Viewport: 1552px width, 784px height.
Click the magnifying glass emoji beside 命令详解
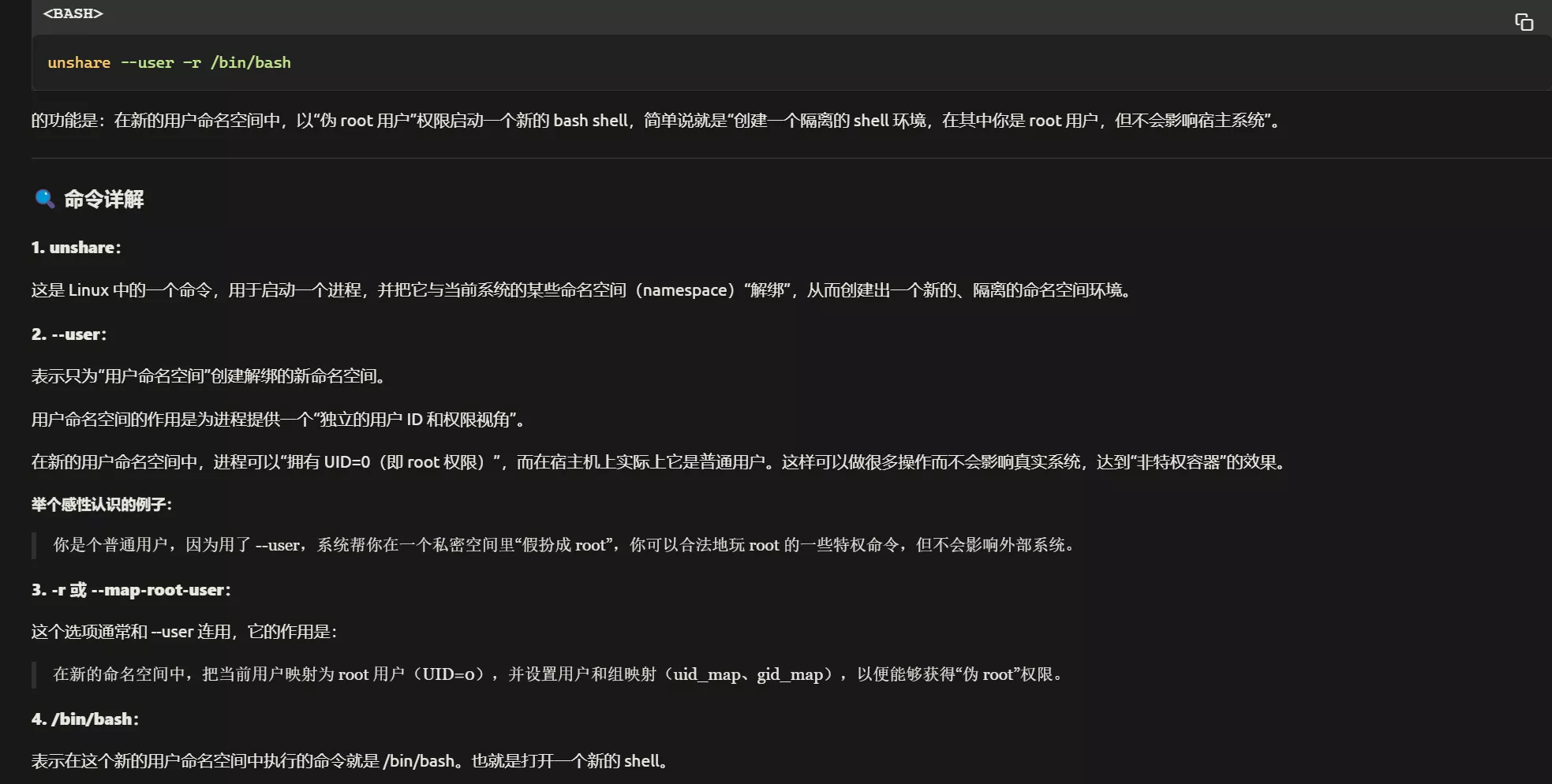(44, 199)
